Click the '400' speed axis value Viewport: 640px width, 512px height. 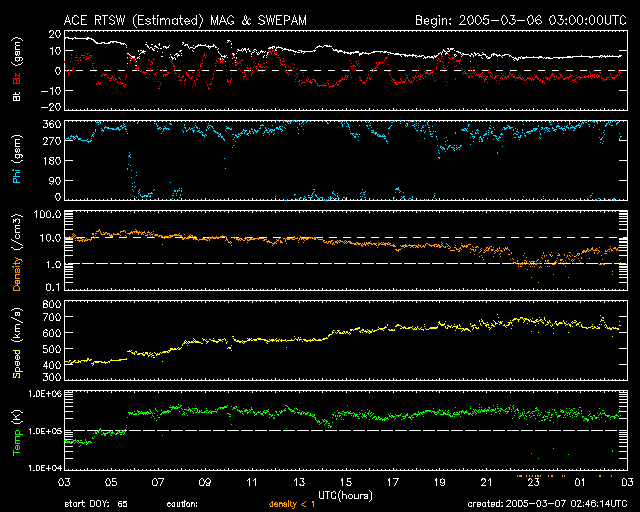click(x=52, y=365)
